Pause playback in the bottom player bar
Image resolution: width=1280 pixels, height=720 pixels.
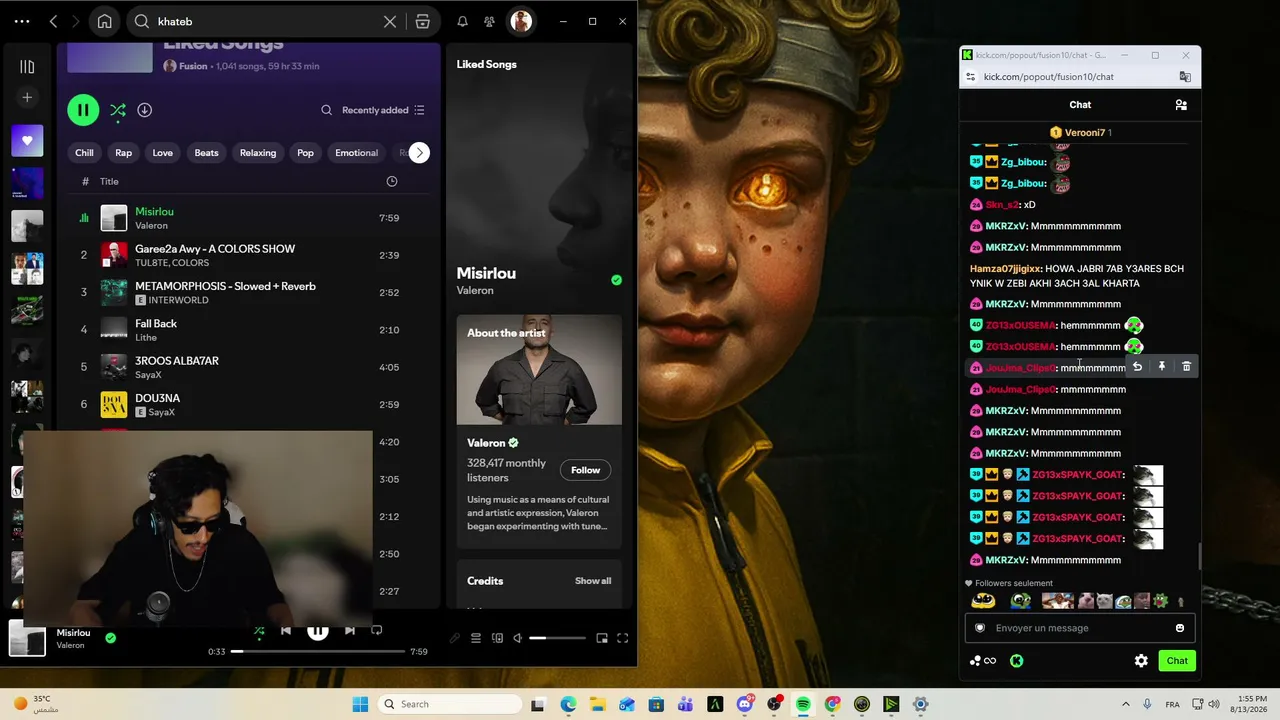(317, 631)
